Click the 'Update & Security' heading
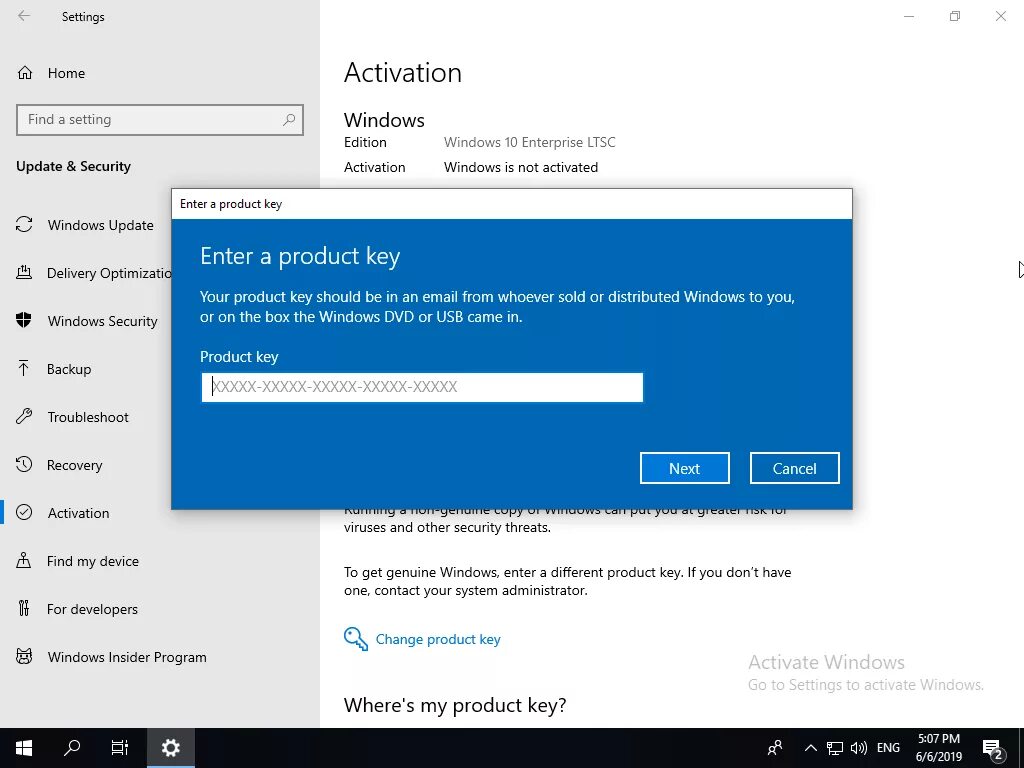The image size is (1024, 768). click(73, 166)
